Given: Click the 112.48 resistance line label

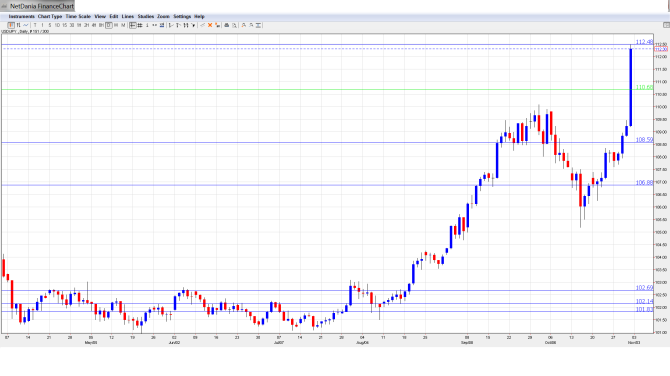Looking at the screenshot, I should (644, 42).
